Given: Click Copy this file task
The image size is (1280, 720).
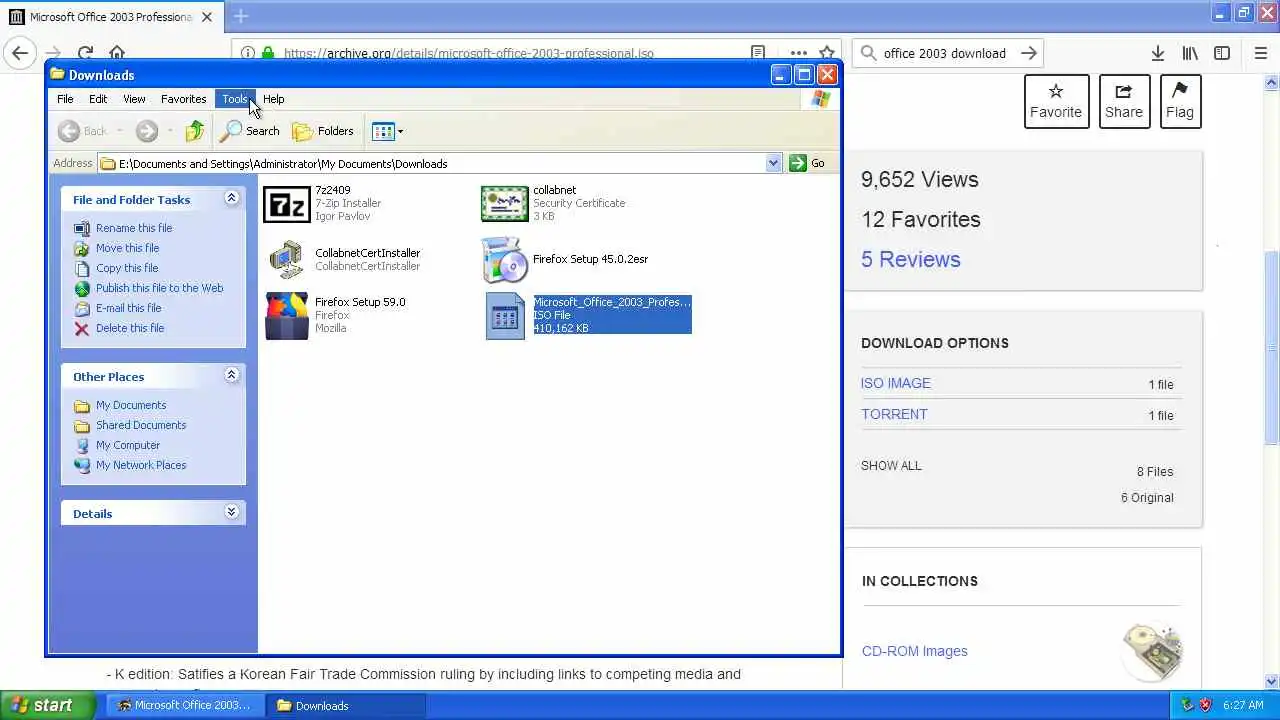Looking at the screenshot, I should click(x=127, y=268).
